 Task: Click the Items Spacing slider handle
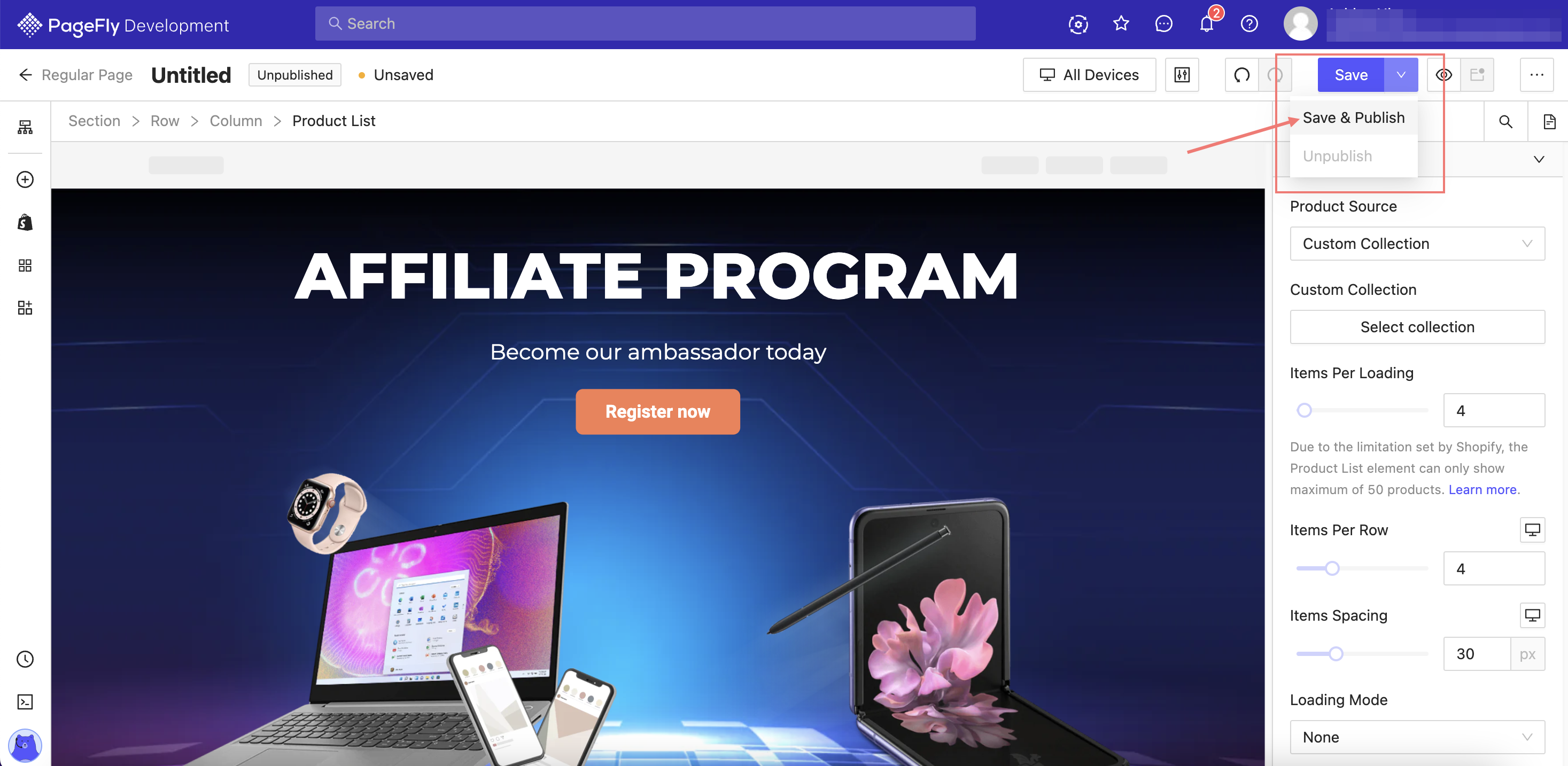(1336, 653)
